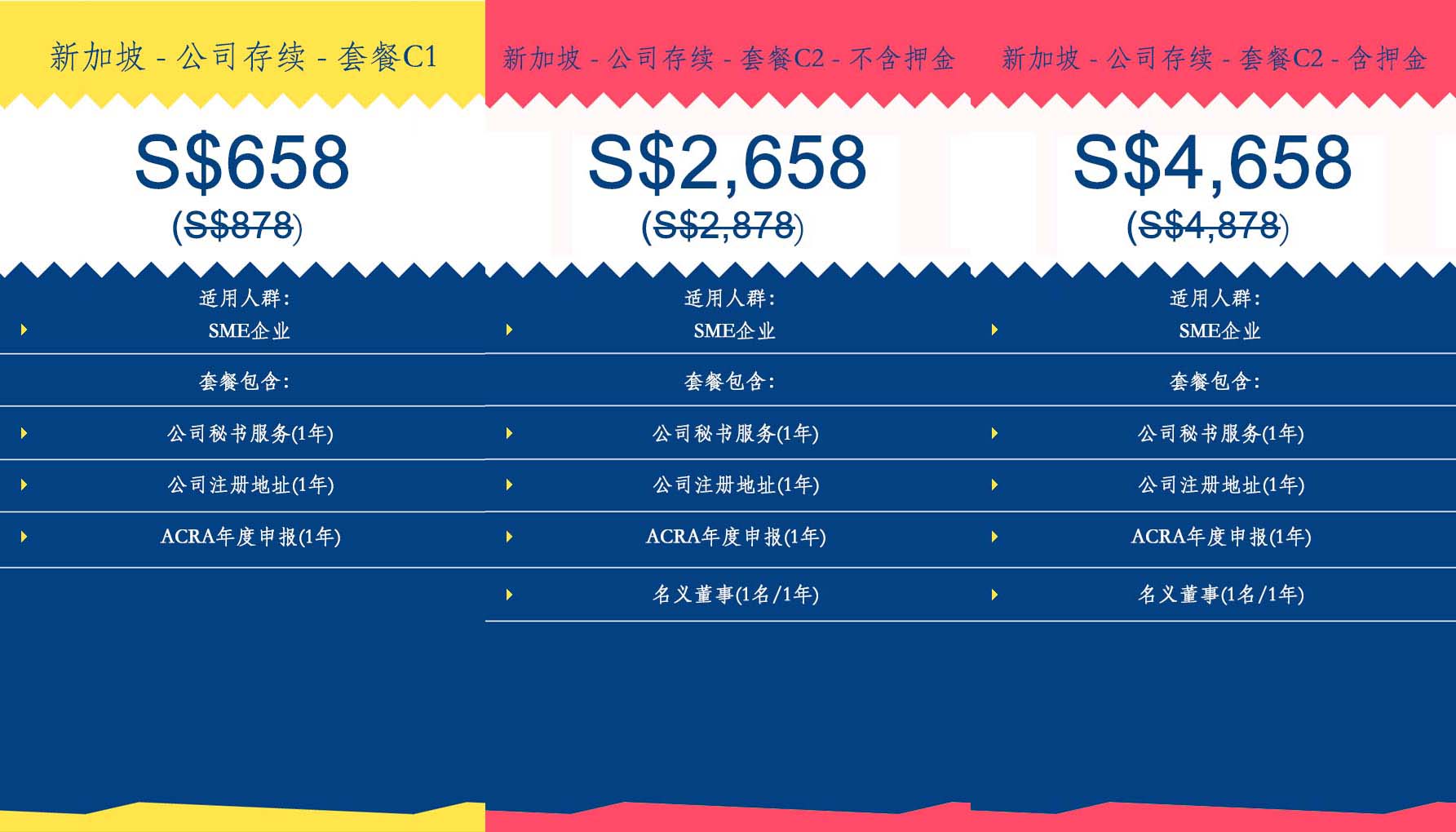Screen dimensions: 1456x832
Task: Click the S$658 price
Action: [x=242, y=162]
